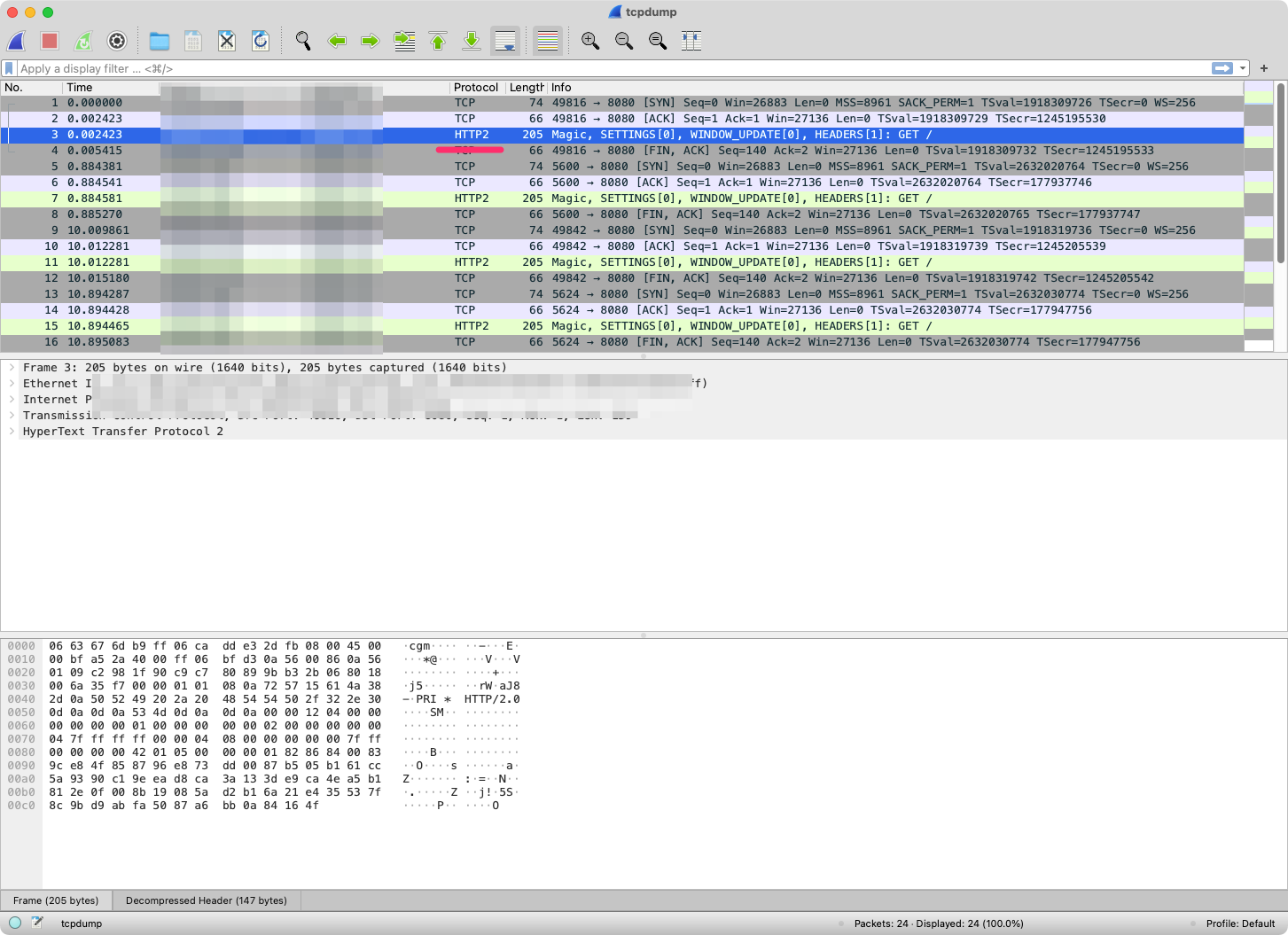Select packet 2 at time 0.002423 TCP ACK
1288x935 pixels.
coord(622,119)
